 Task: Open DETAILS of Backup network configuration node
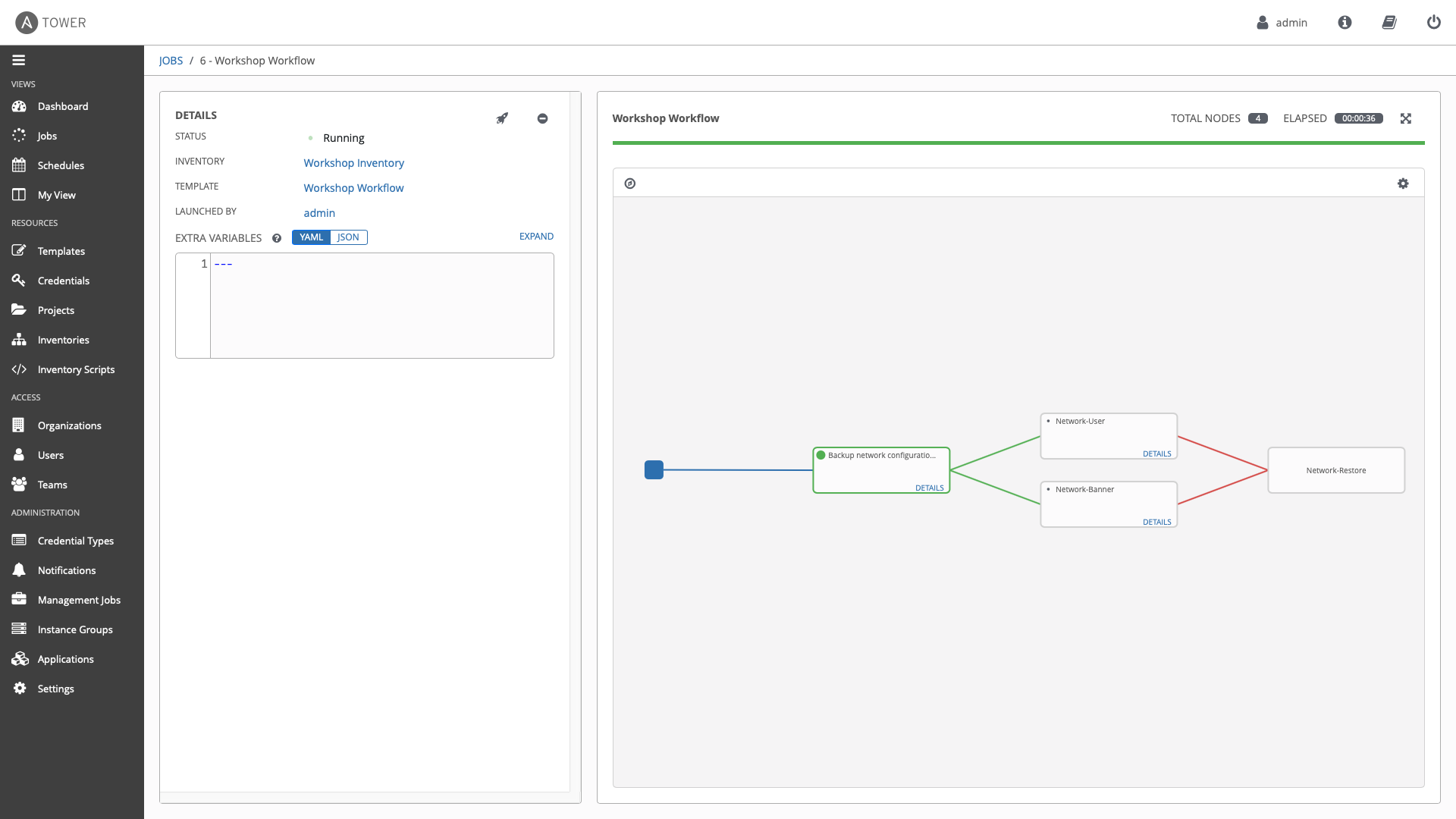(x=929, y=488)
